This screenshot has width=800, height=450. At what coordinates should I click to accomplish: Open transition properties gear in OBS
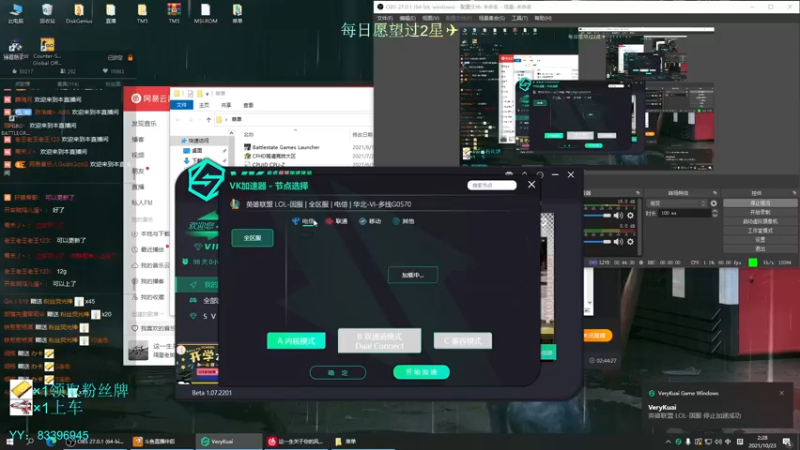[713, 203]
